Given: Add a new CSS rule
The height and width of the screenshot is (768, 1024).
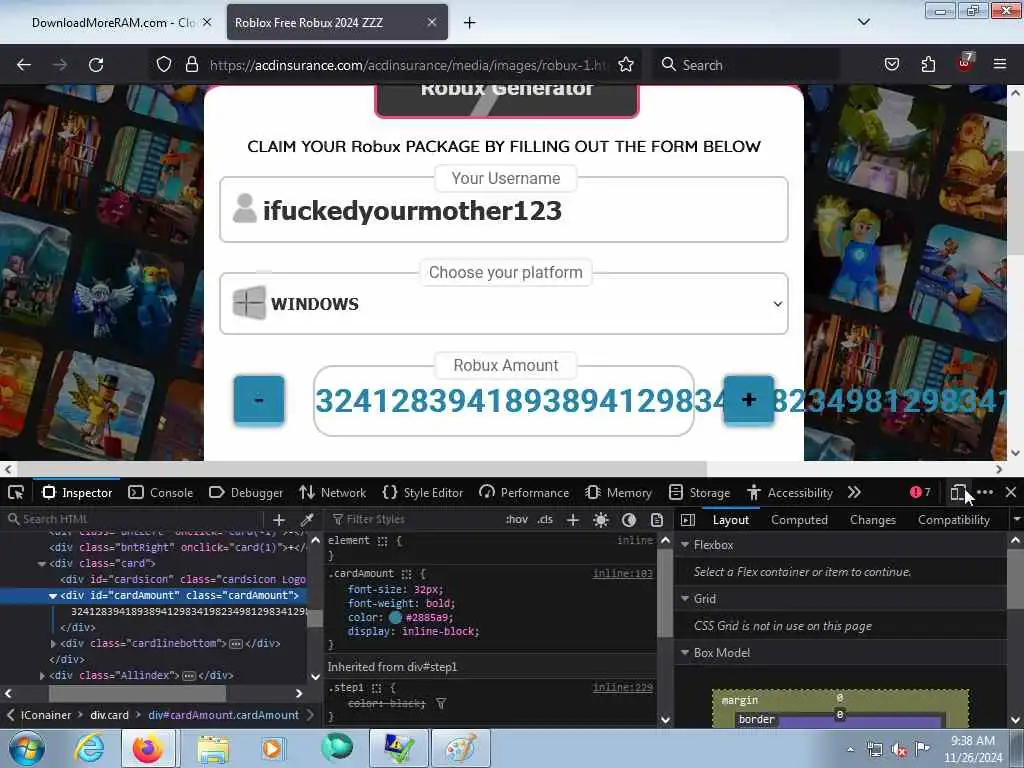Looking at the screenshot, I should point(573,520).
